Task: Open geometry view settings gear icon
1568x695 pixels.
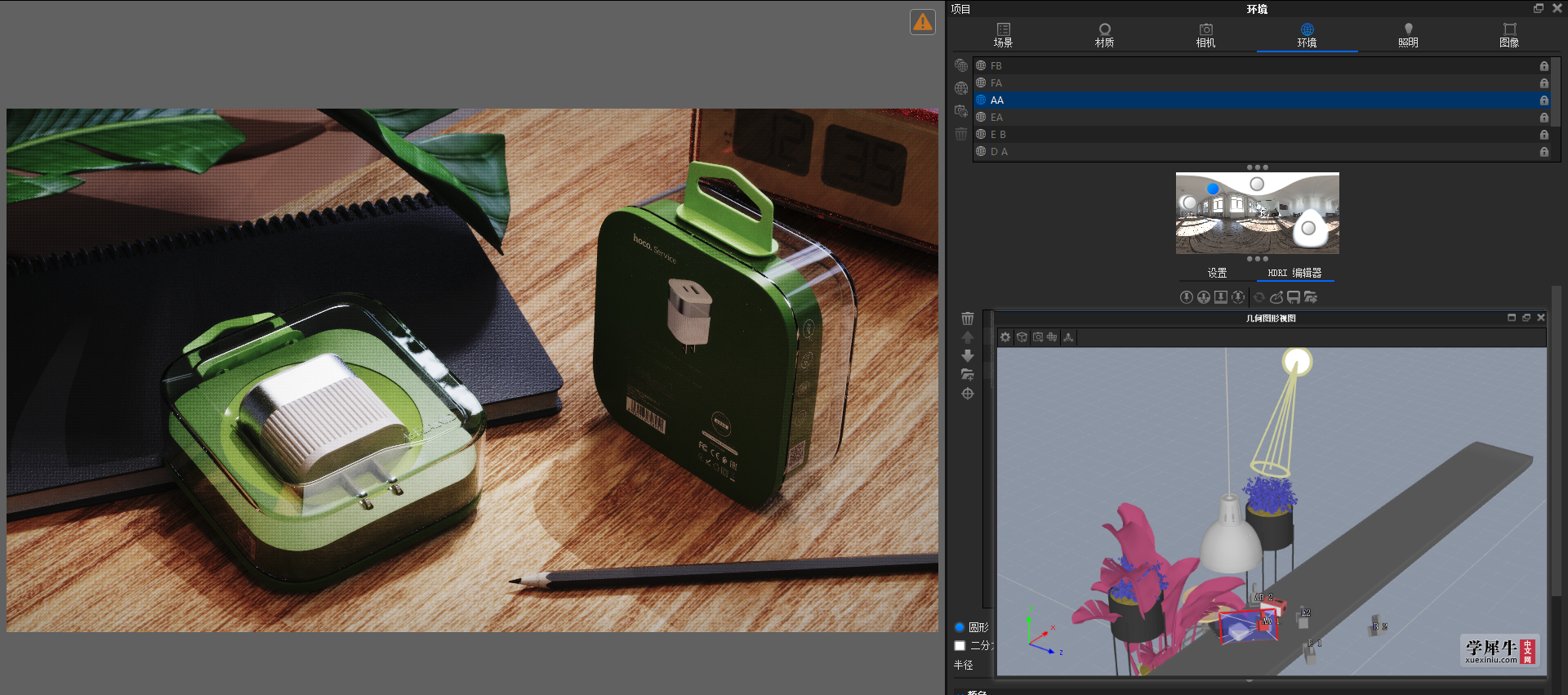Action: [x=1005, y=337]
